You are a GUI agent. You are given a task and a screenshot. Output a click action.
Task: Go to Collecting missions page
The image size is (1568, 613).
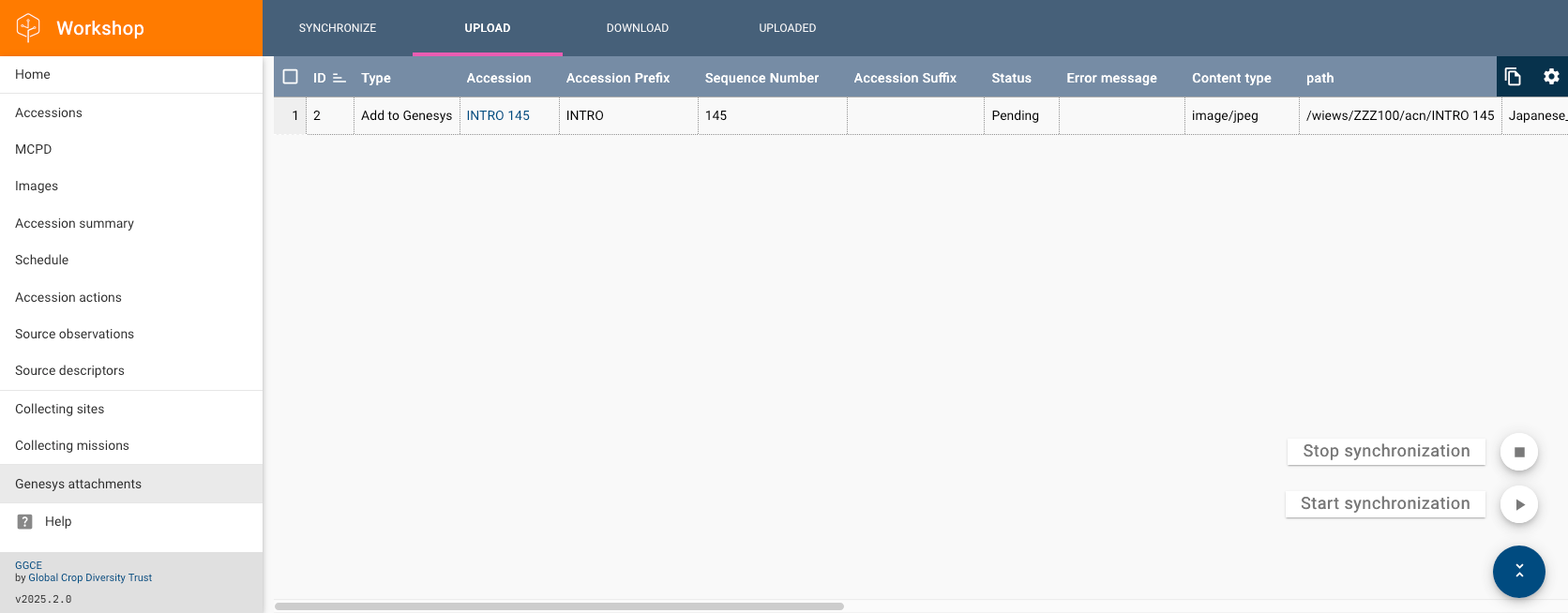[x=72, y=445]
